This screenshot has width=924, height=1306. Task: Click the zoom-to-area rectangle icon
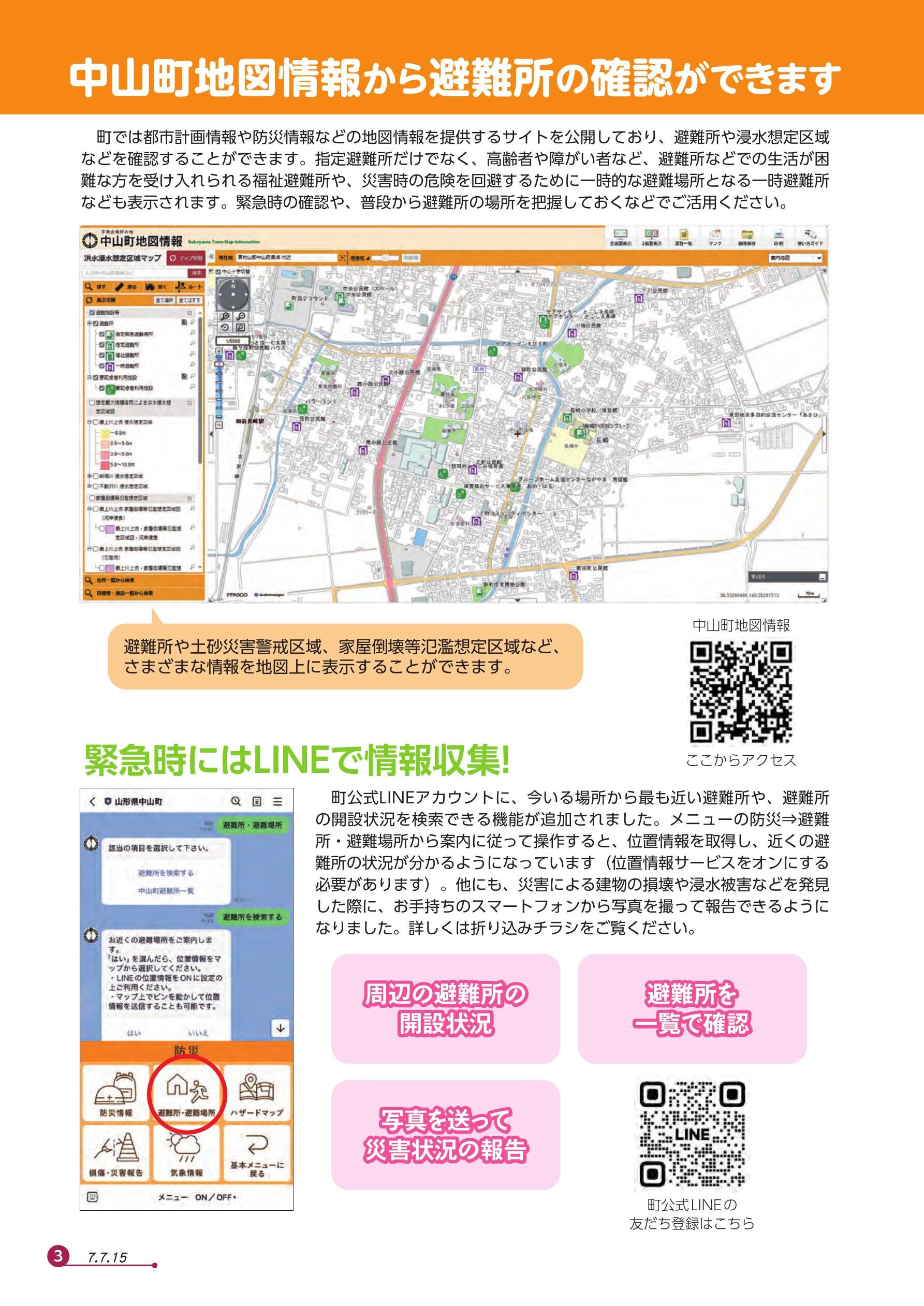coord(241,328)
